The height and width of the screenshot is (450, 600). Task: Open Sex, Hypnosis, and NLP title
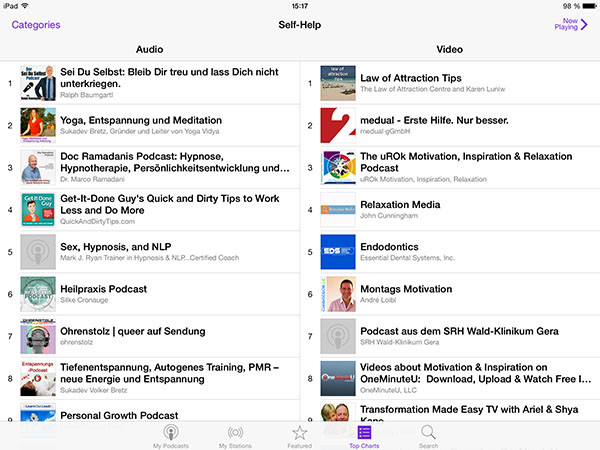[x=116, y=247]
